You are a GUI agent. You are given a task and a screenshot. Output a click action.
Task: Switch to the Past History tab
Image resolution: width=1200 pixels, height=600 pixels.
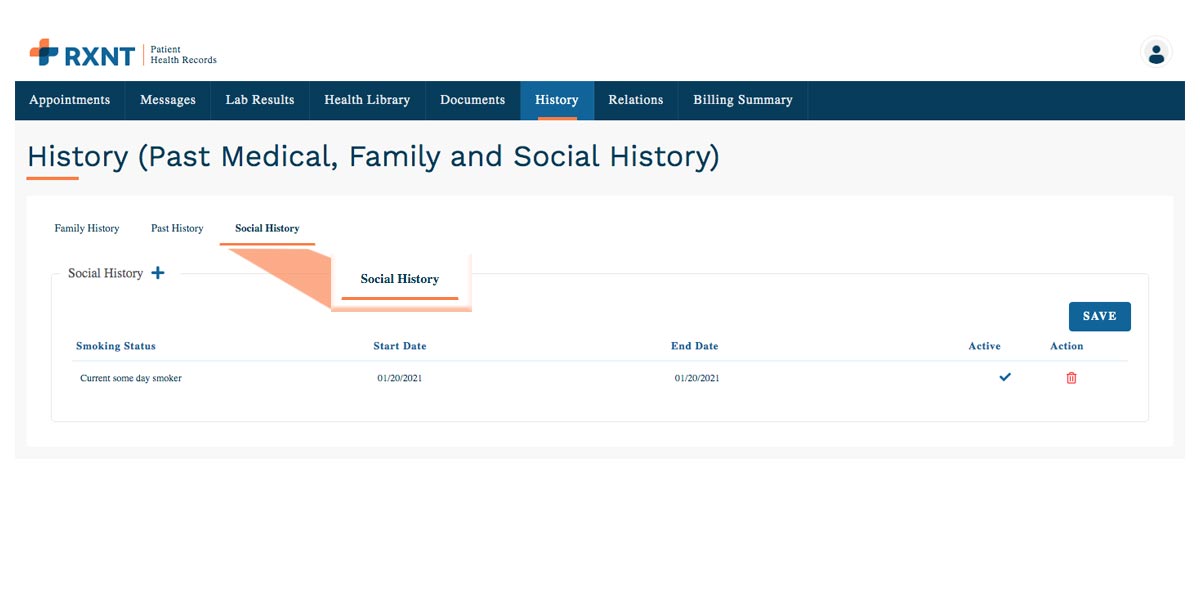pos(177,228)
